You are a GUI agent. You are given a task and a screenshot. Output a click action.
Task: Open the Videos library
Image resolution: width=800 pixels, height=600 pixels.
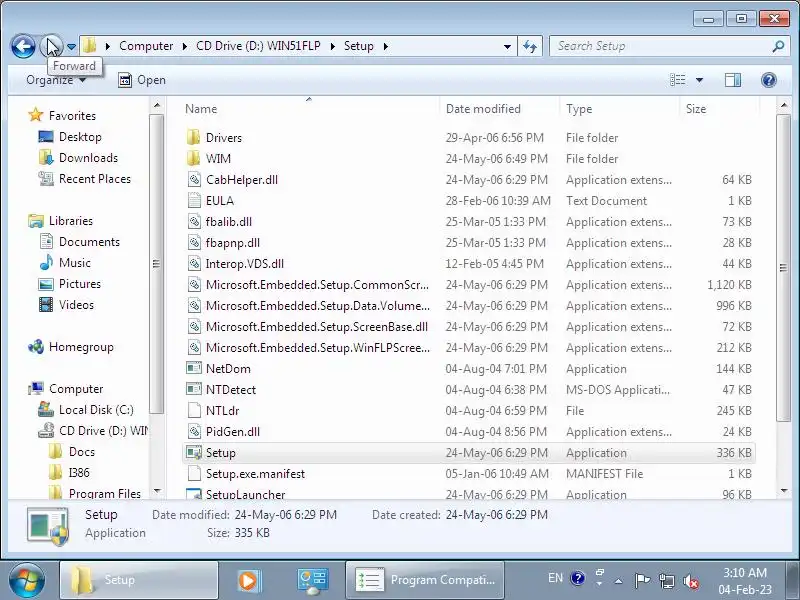click(76, 305)
